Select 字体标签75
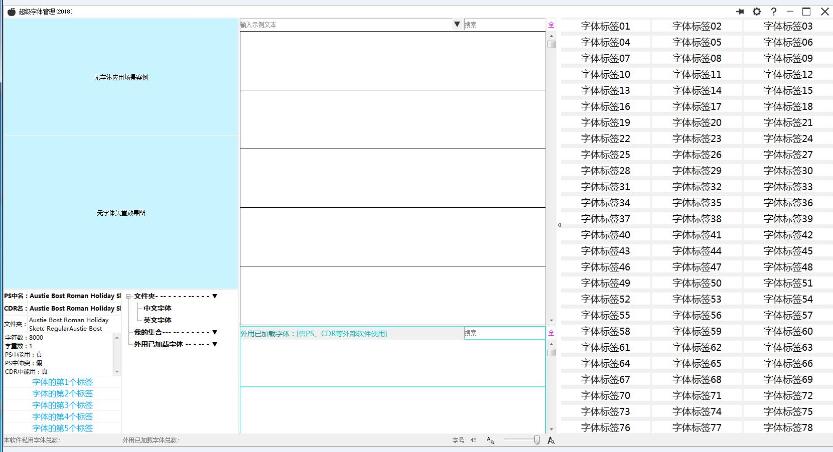Image resolution: width=833 pixels, height=452 pixels. tap(788, 411)
